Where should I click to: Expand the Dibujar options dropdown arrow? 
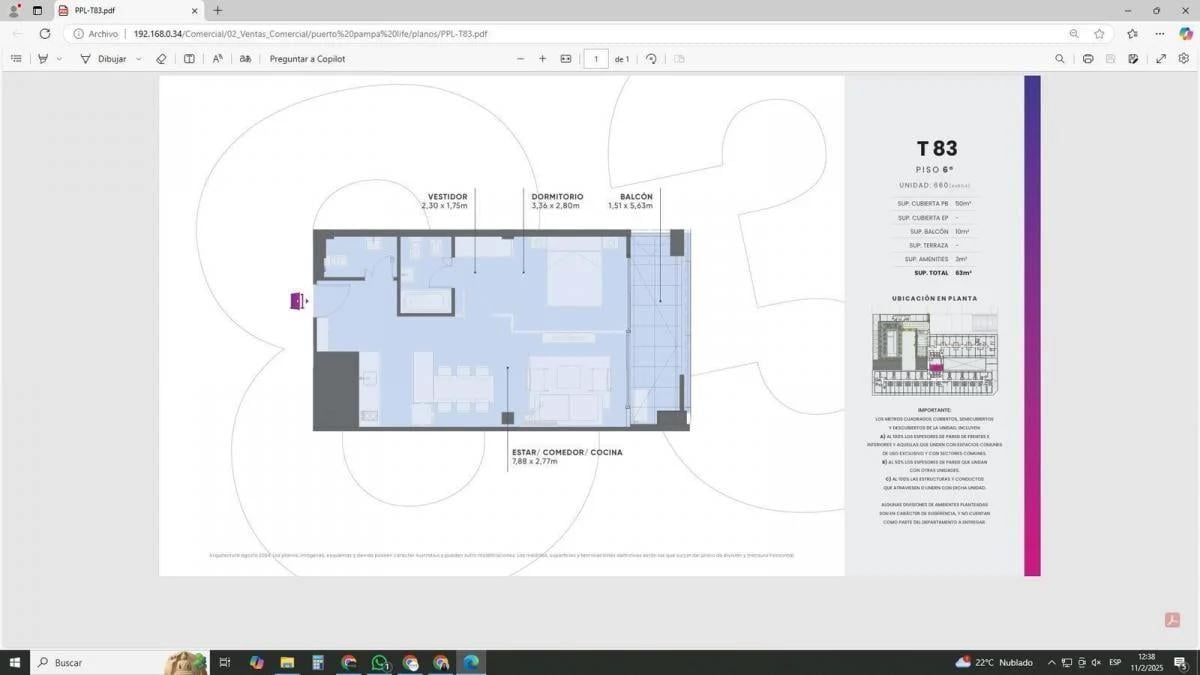[x=138, y=59]
